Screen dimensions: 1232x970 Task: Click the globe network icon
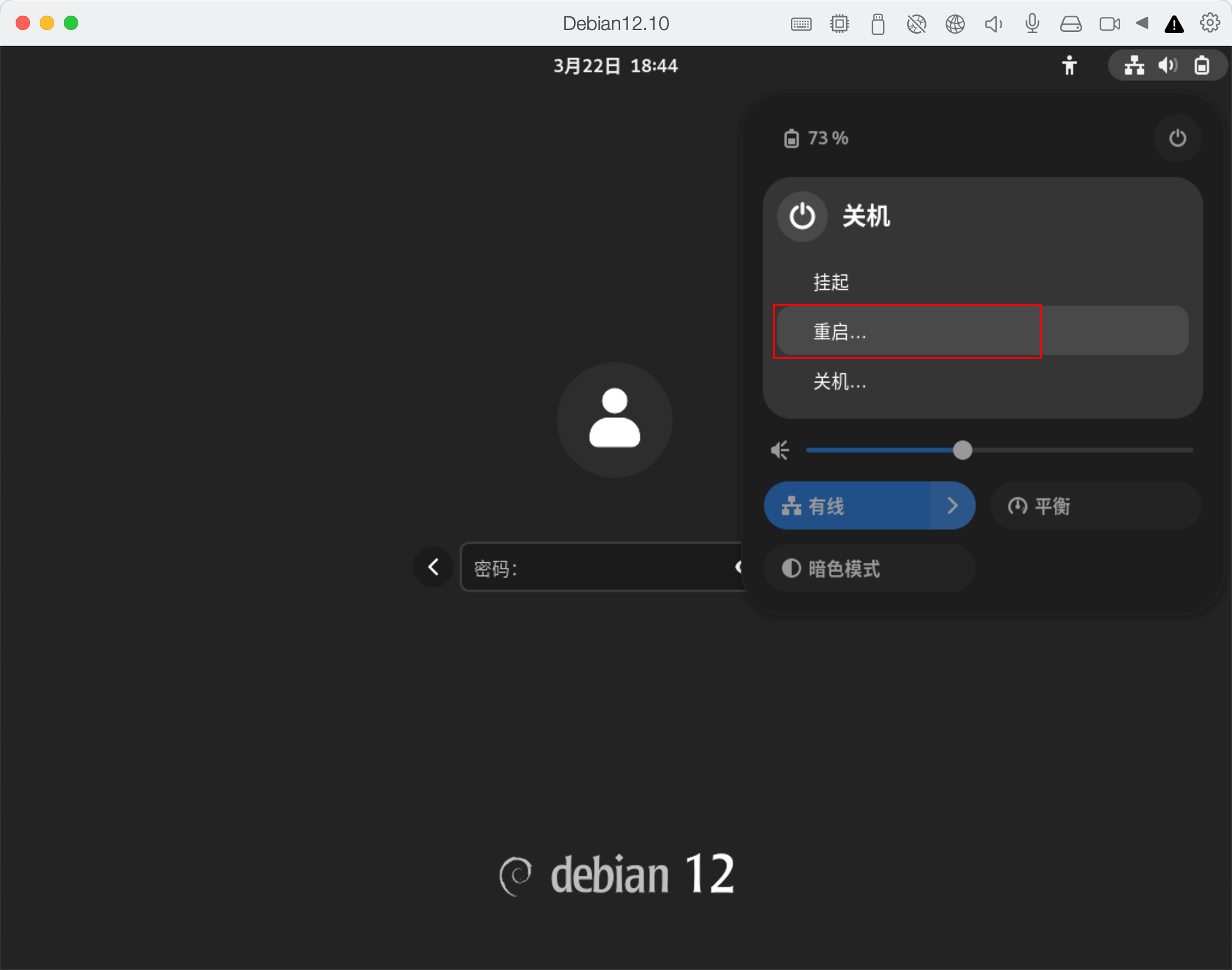coord(955,24)
